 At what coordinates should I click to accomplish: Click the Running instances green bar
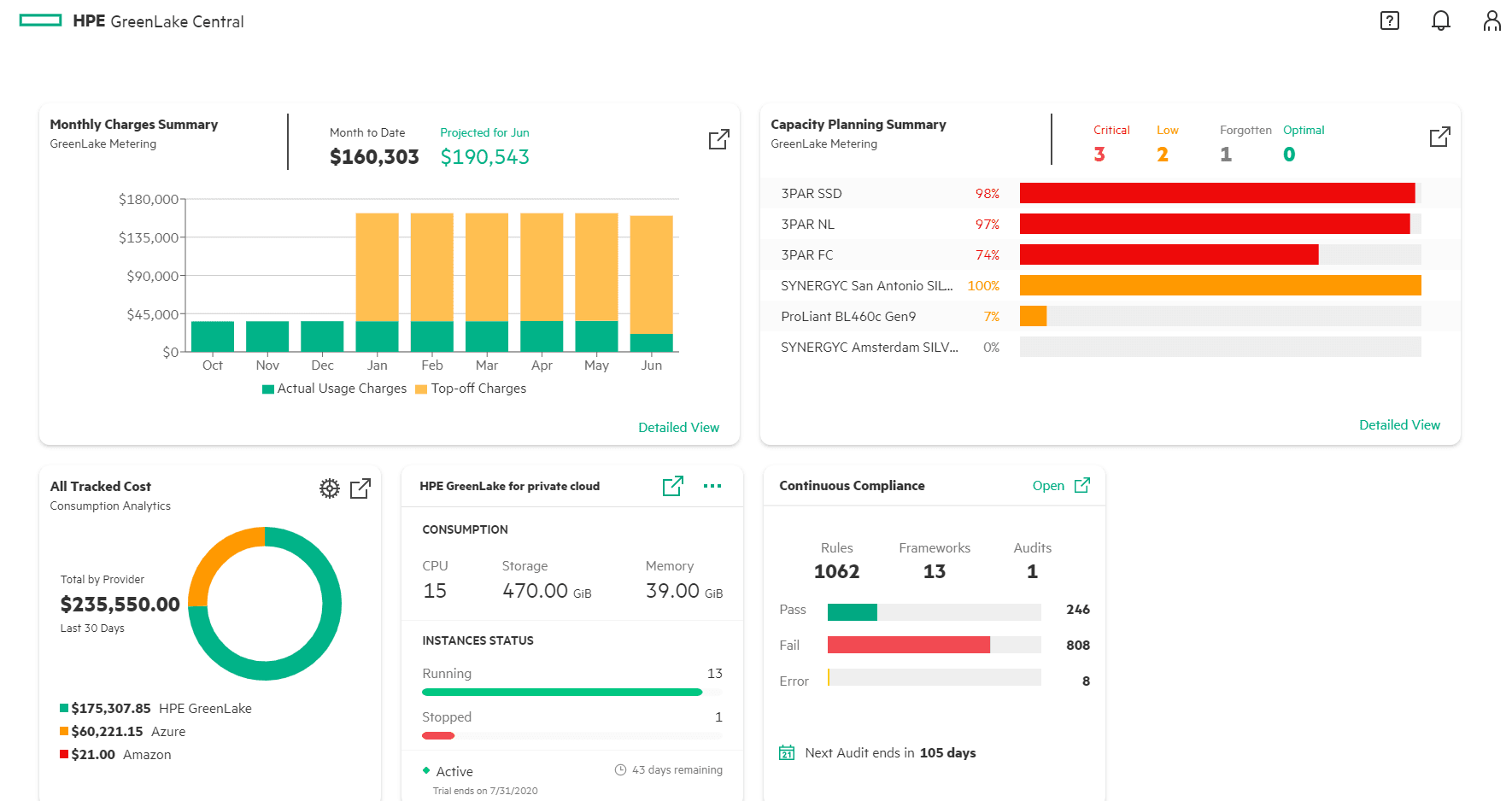[562, 692]
